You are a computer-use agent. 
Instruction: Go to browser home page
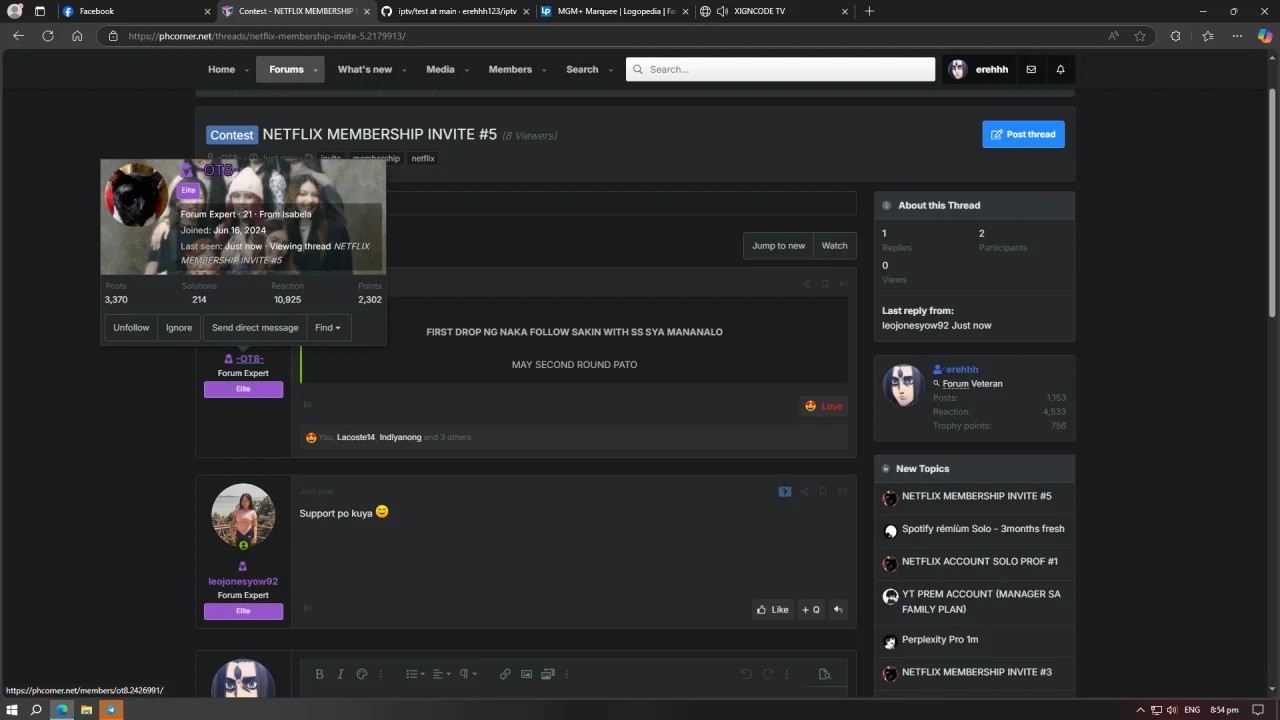point(77,36)
